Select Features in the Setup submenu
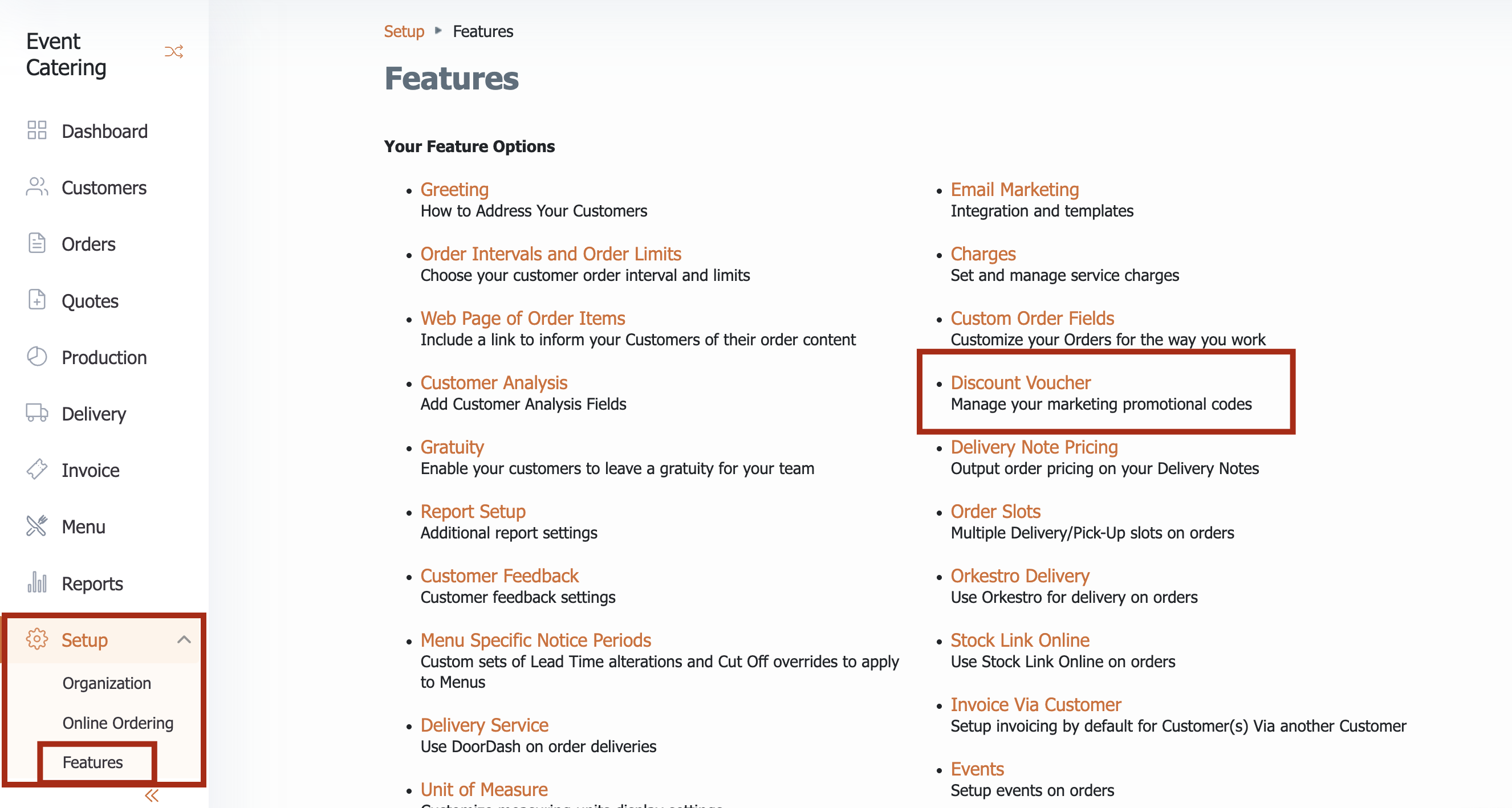This screenshot has height=808, width=1512. [x=93, y=762]
